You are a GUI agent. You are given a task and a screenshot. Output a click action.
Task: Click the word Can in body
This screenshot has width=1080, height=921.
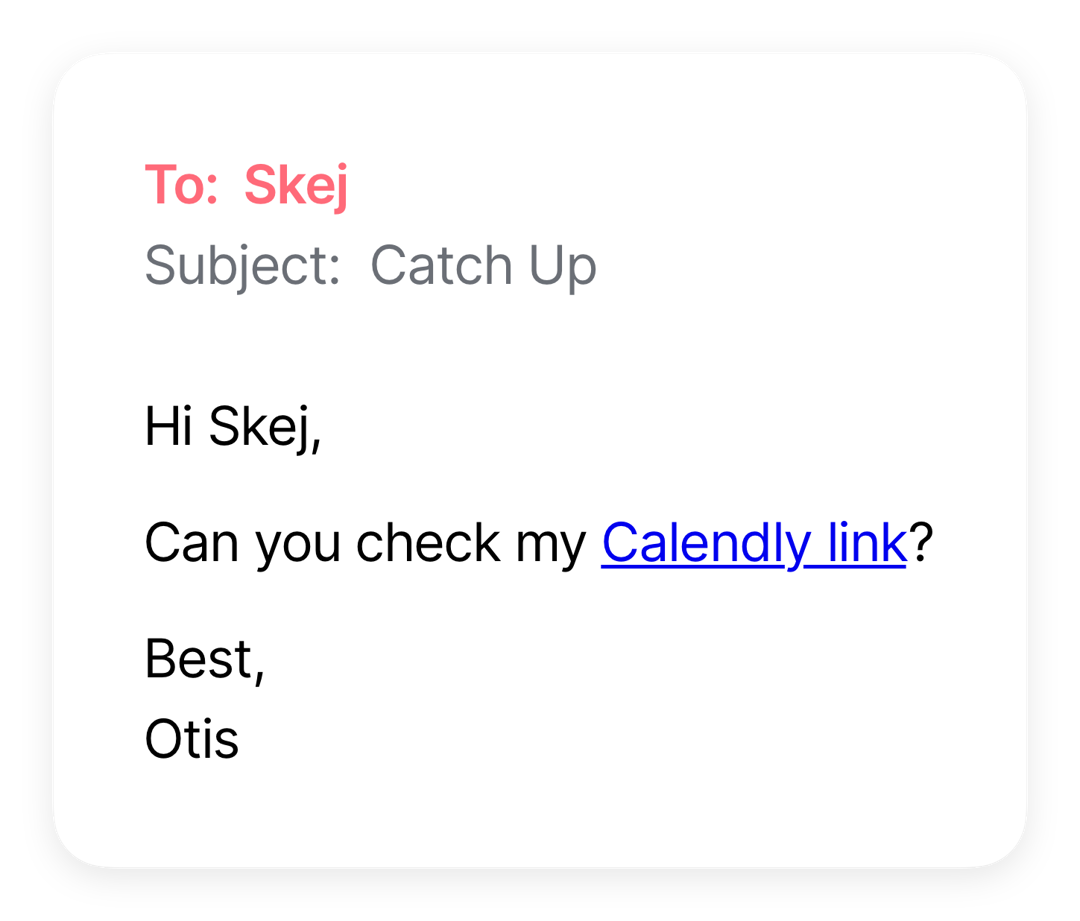192,544
